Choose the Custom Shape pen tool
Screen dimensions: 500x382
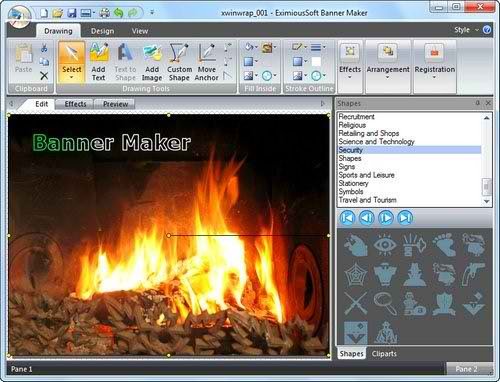179,62
